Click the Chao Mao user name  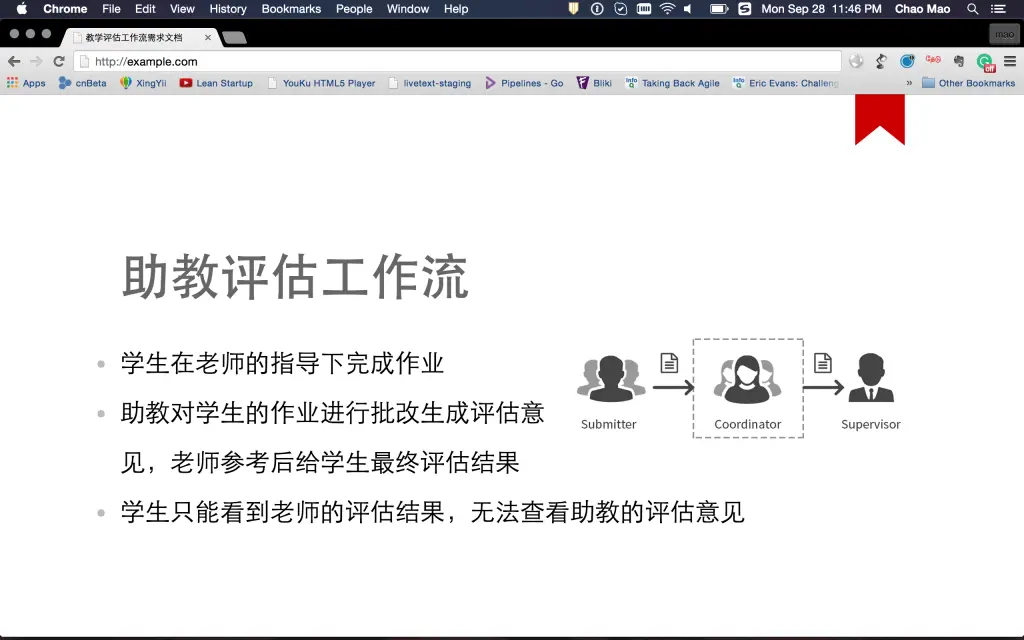pos(922,8)
